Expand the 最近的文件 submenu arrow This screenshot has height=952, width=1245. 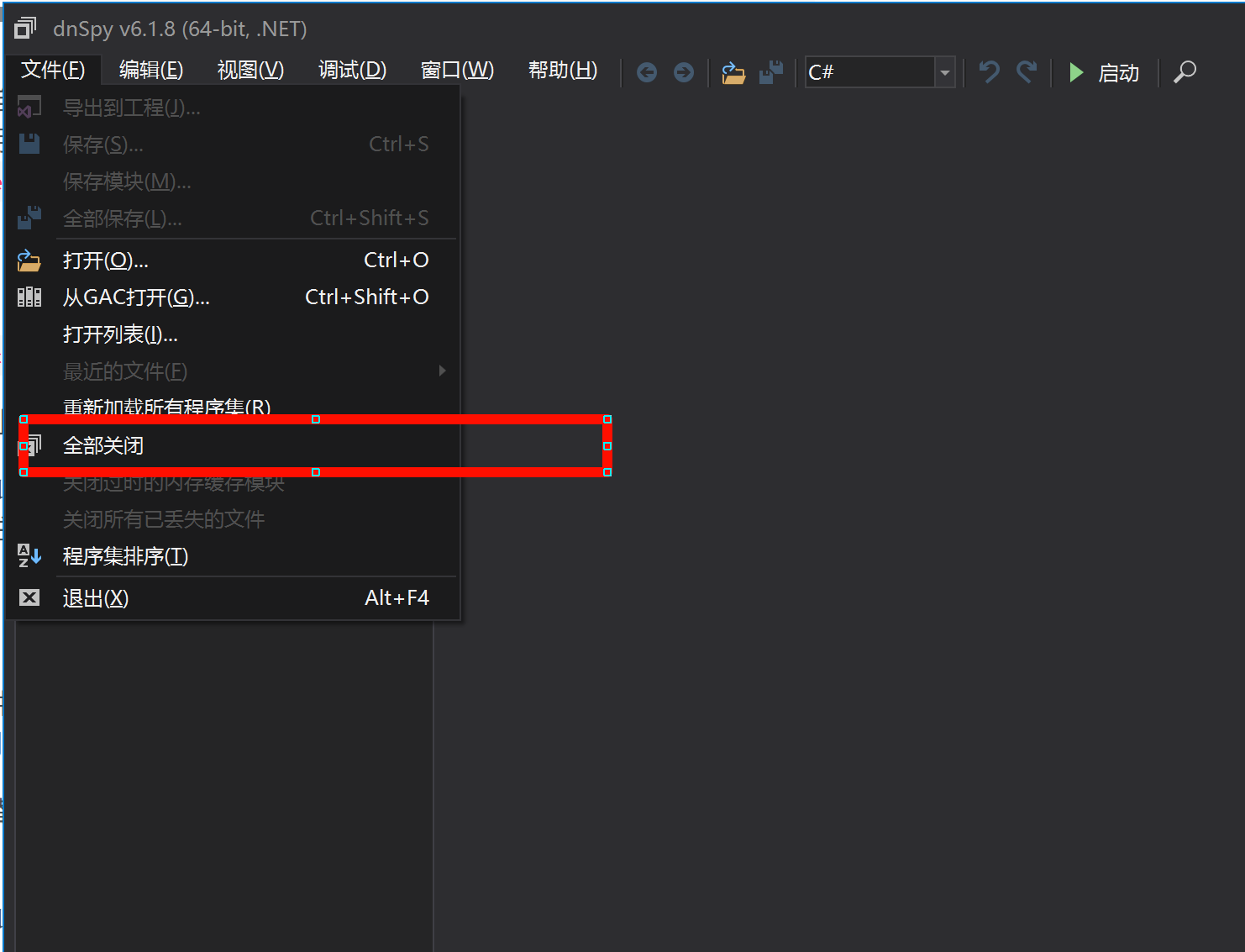pyautogui.click(x=442, y=371)
